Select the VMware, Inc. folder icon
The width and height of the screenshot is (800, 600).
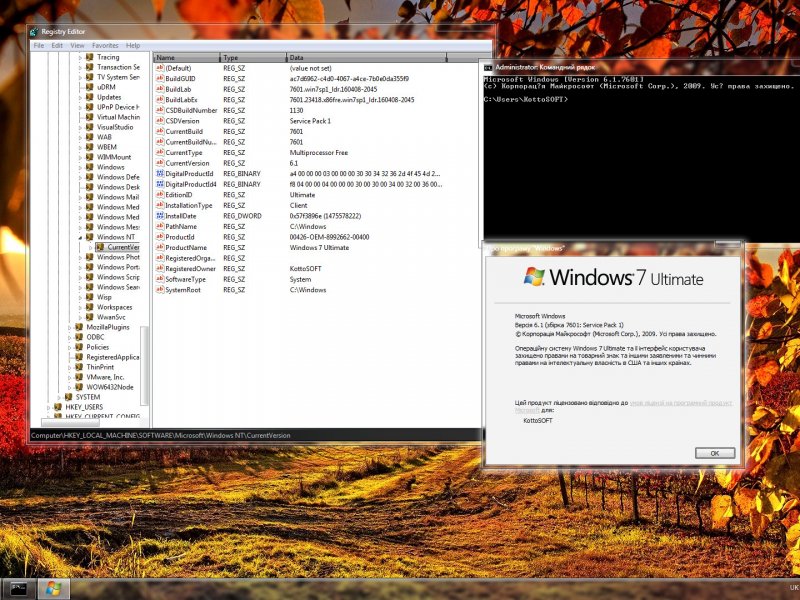[79, 377]
